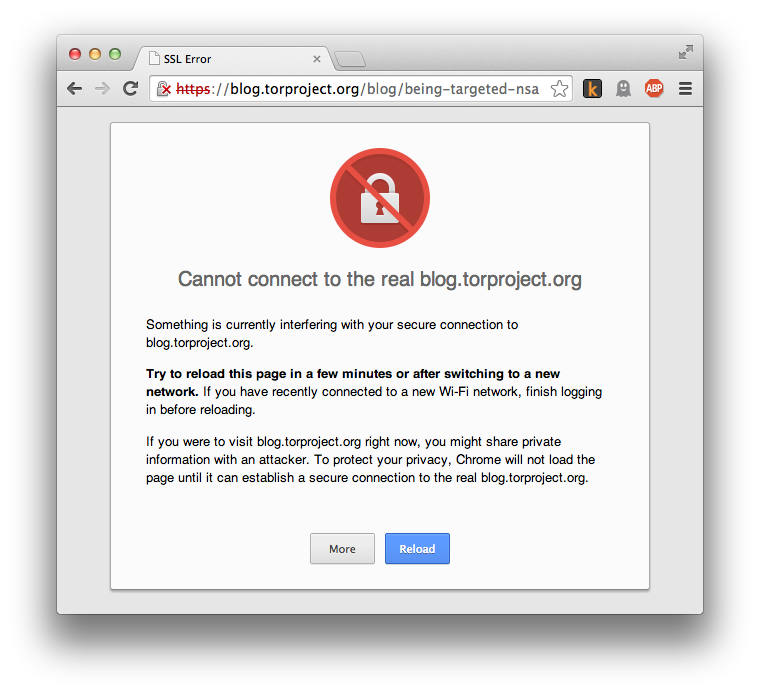The image size is (760, 693).
Task: Click the More button
Action: tap(342, 549)
